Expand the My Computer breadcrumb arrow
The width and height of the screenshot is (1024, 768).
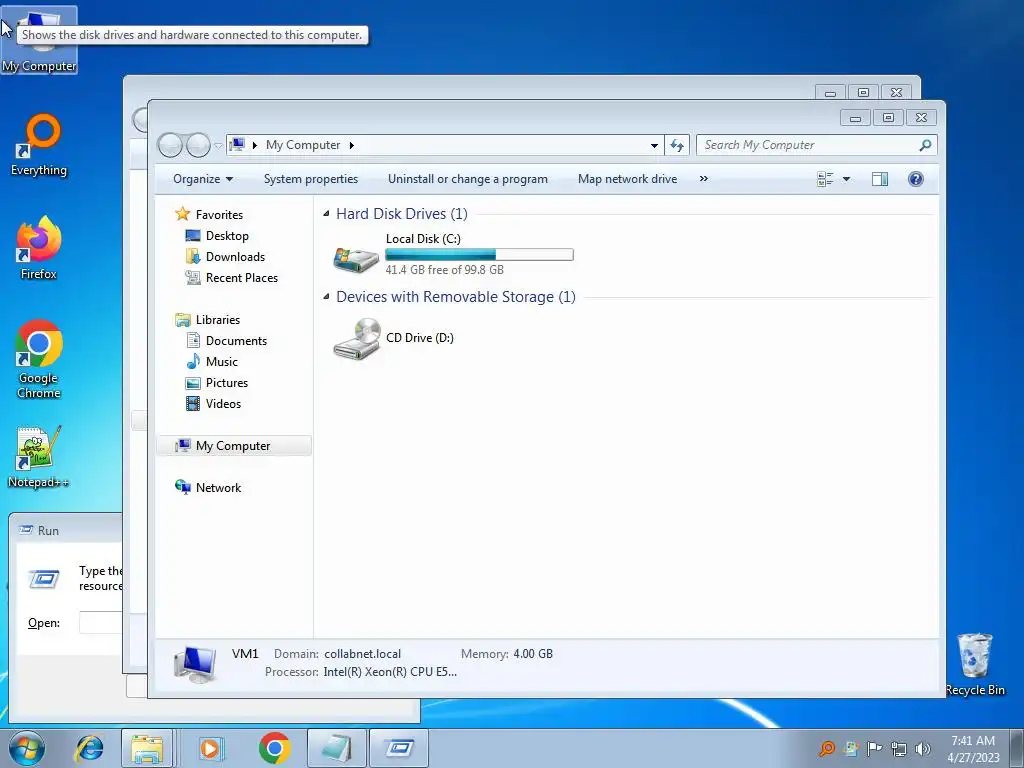click(351, 145)
